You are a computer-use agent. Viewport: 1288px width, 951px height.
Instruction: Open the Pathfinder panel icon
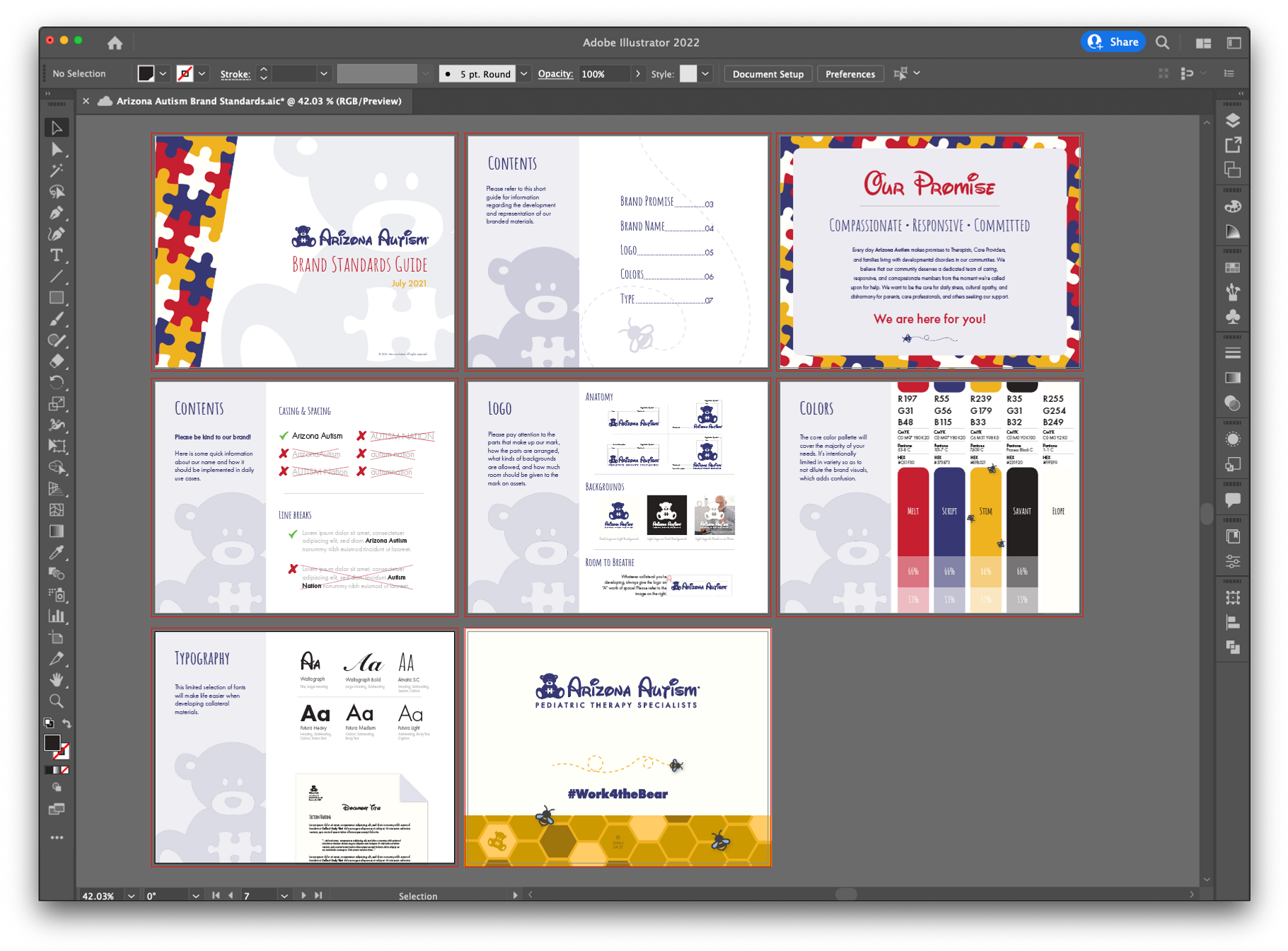point(1233,647)
